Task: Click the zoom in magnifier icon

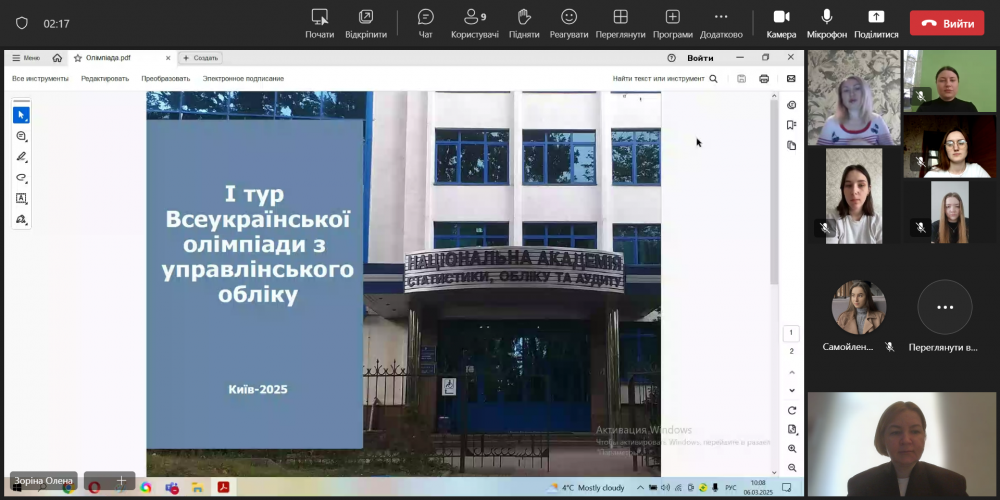Action: click(792, 449)
